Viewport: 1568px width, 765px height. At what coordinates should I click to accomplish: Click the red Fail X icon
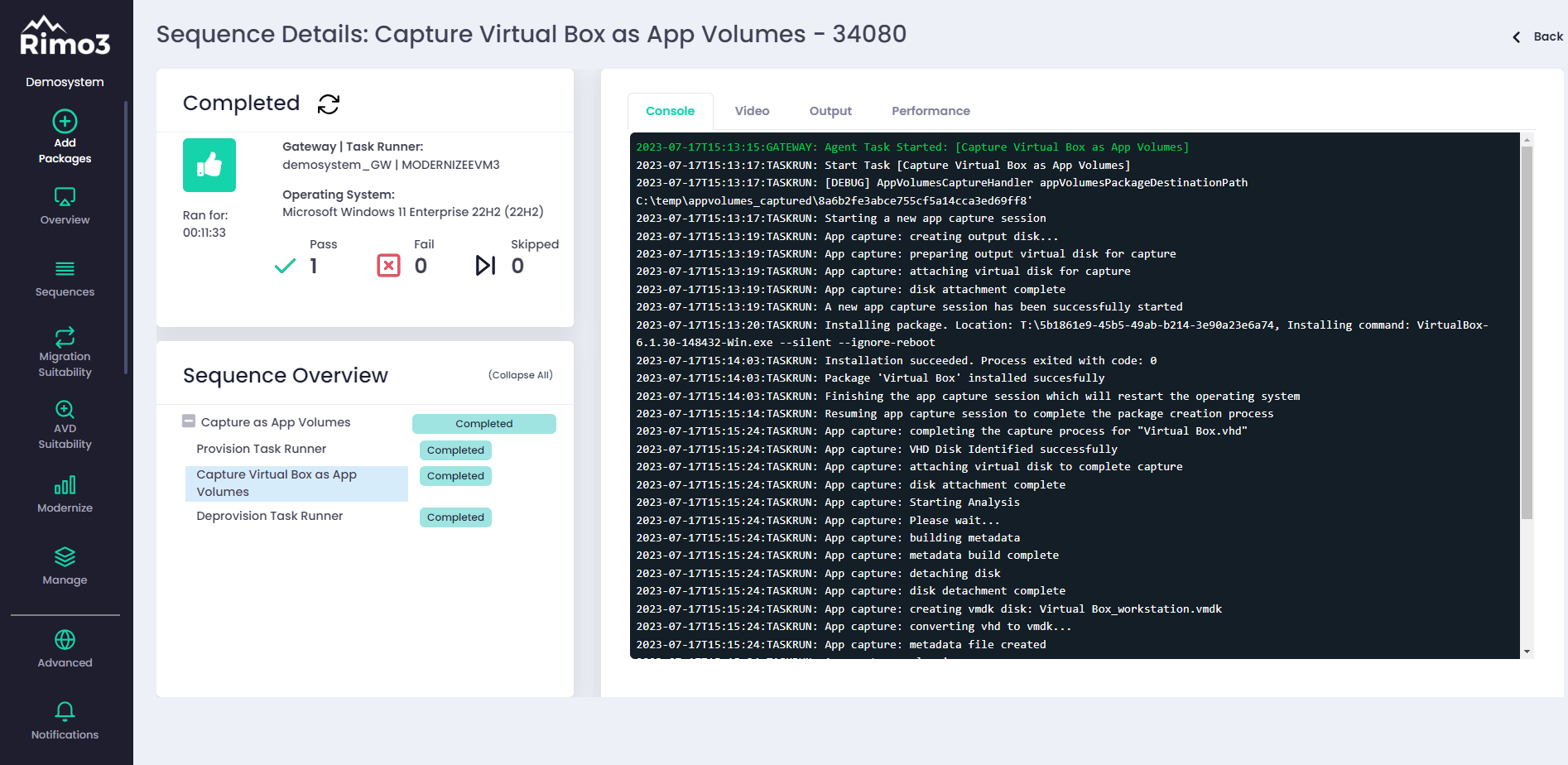point(388,265)
